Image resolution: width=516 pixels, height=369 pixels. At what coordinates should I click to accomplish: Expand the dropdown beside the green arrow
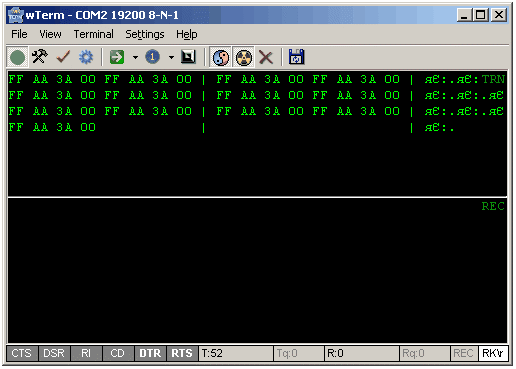(x=135, y=57)
